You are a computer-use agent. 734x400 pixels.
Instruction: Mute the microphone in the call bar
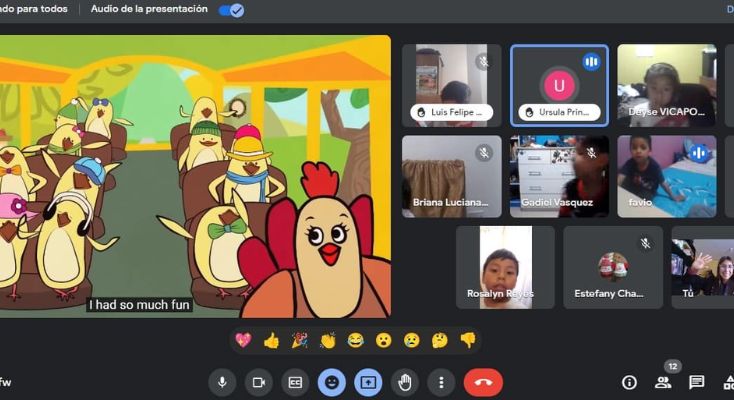pos(222,382)
